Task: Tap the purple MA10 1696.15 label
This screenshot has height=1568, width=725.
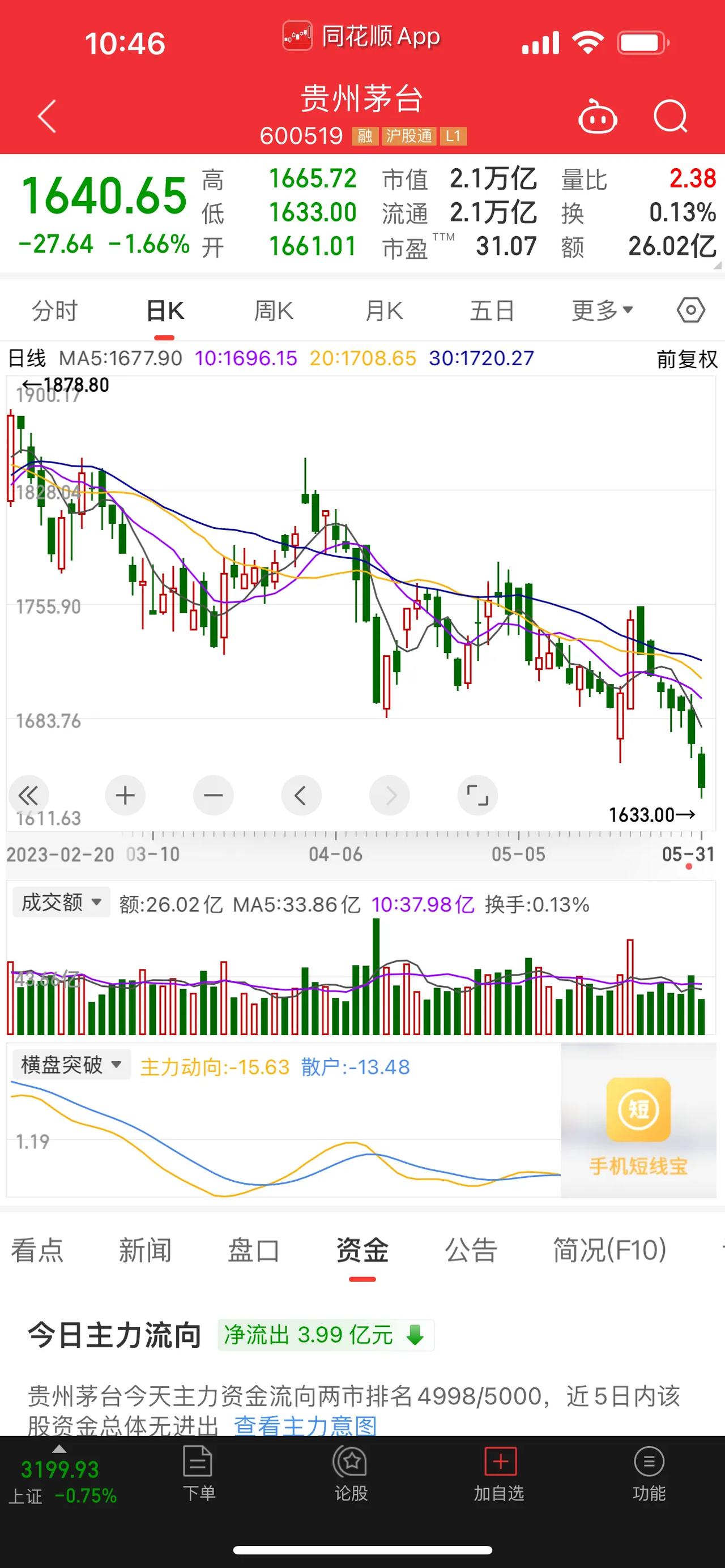Action: [246, 358]
